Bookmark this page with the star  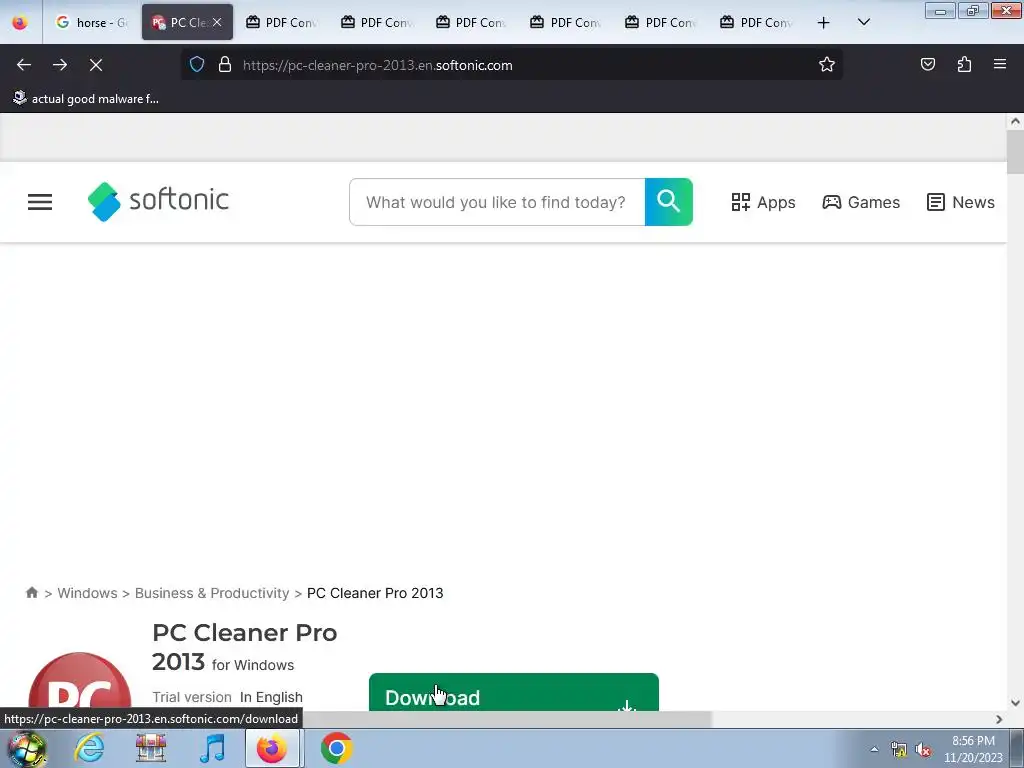click(x=827, y=65)
